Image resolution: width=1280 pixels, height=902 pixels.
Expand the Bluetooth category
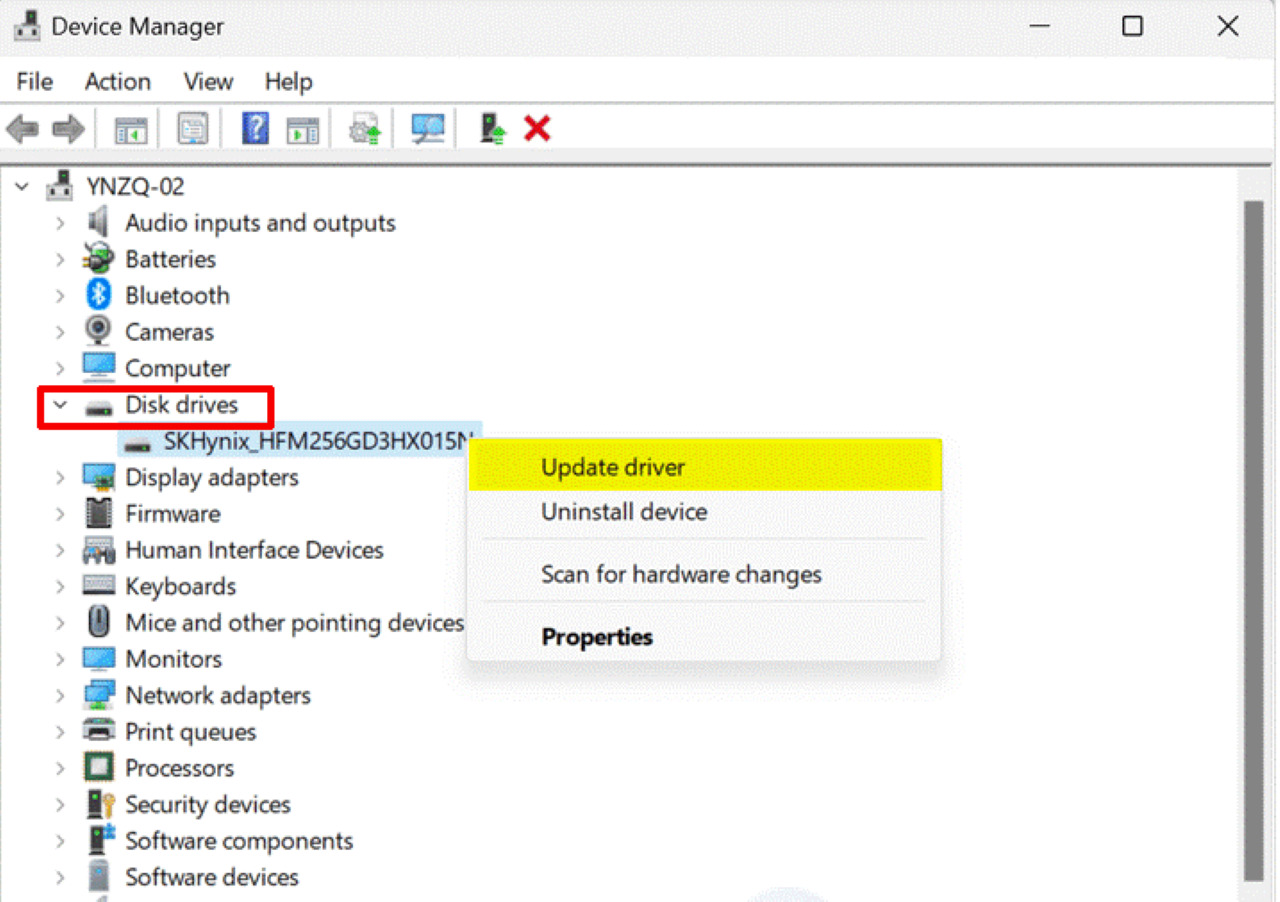point(60,296)
